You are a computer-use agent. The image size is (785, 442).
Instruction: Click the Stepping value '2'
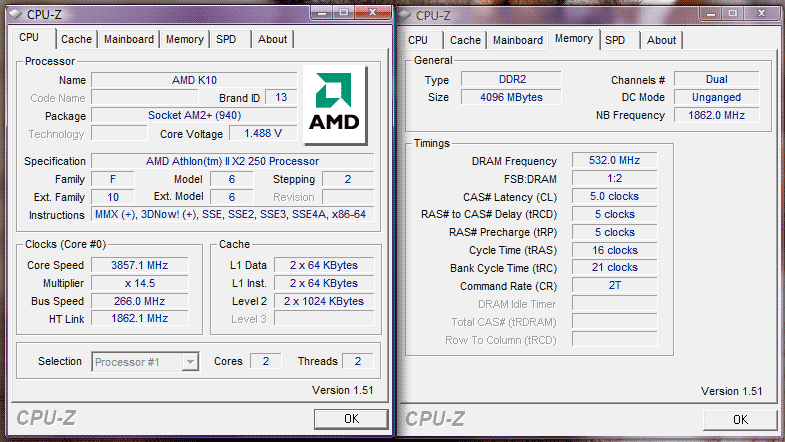pyautogui.click(x=348, y=179)
